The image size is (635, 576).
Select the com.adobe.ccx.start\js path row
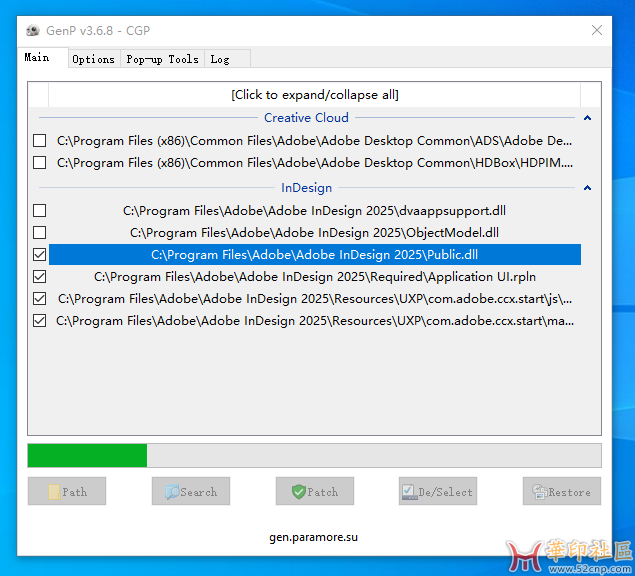(x=315, y=299)
